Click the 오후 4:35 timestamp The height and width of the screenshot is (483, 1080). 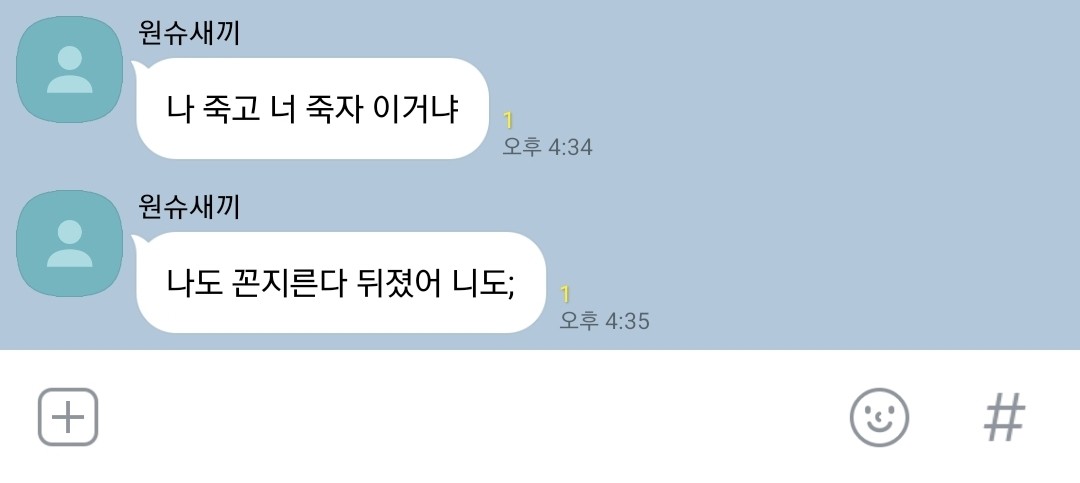(604, 320)
